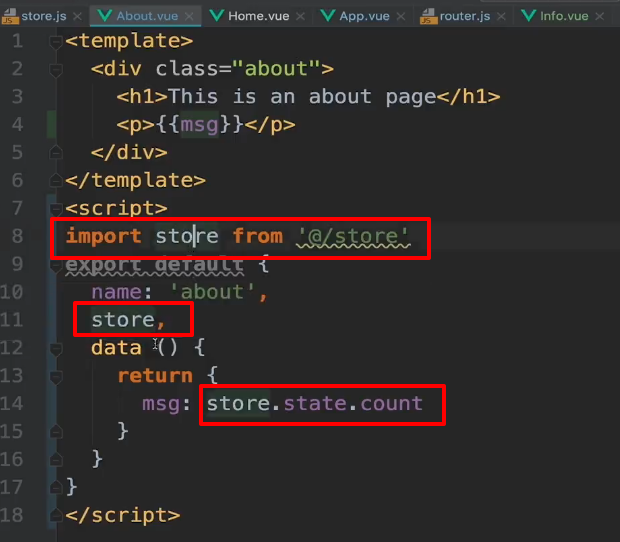
Task: Click the JS file icon on store.js tab
Action: click(9, 17)
